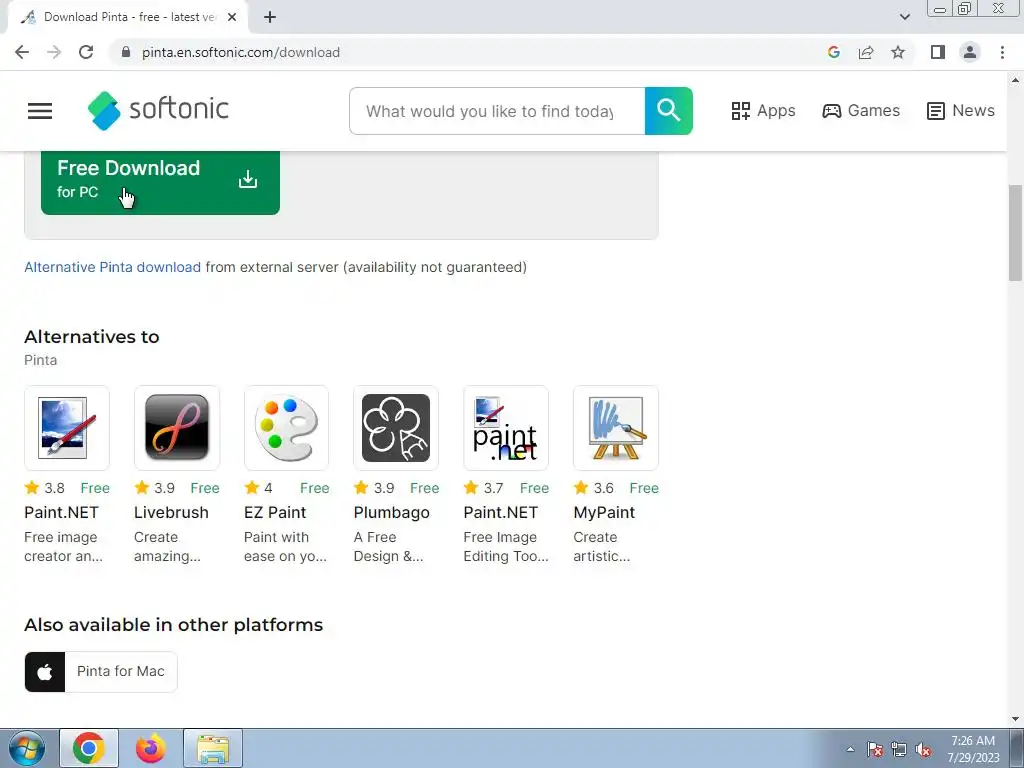
Task: Click the Softonic logo
Action: pyautogui.click(x=158, y=110)
